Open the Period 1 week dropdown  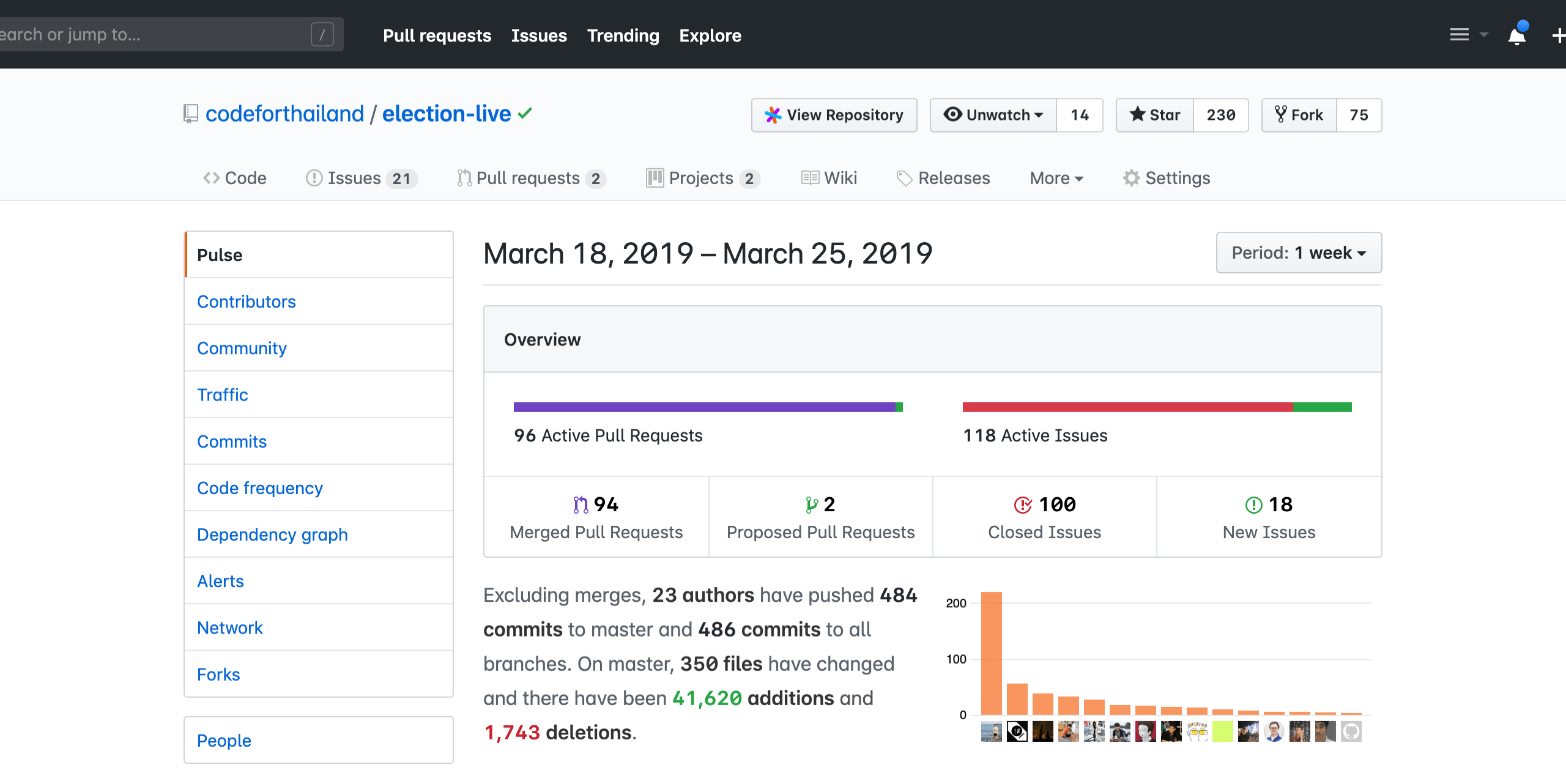[1298, 253]
